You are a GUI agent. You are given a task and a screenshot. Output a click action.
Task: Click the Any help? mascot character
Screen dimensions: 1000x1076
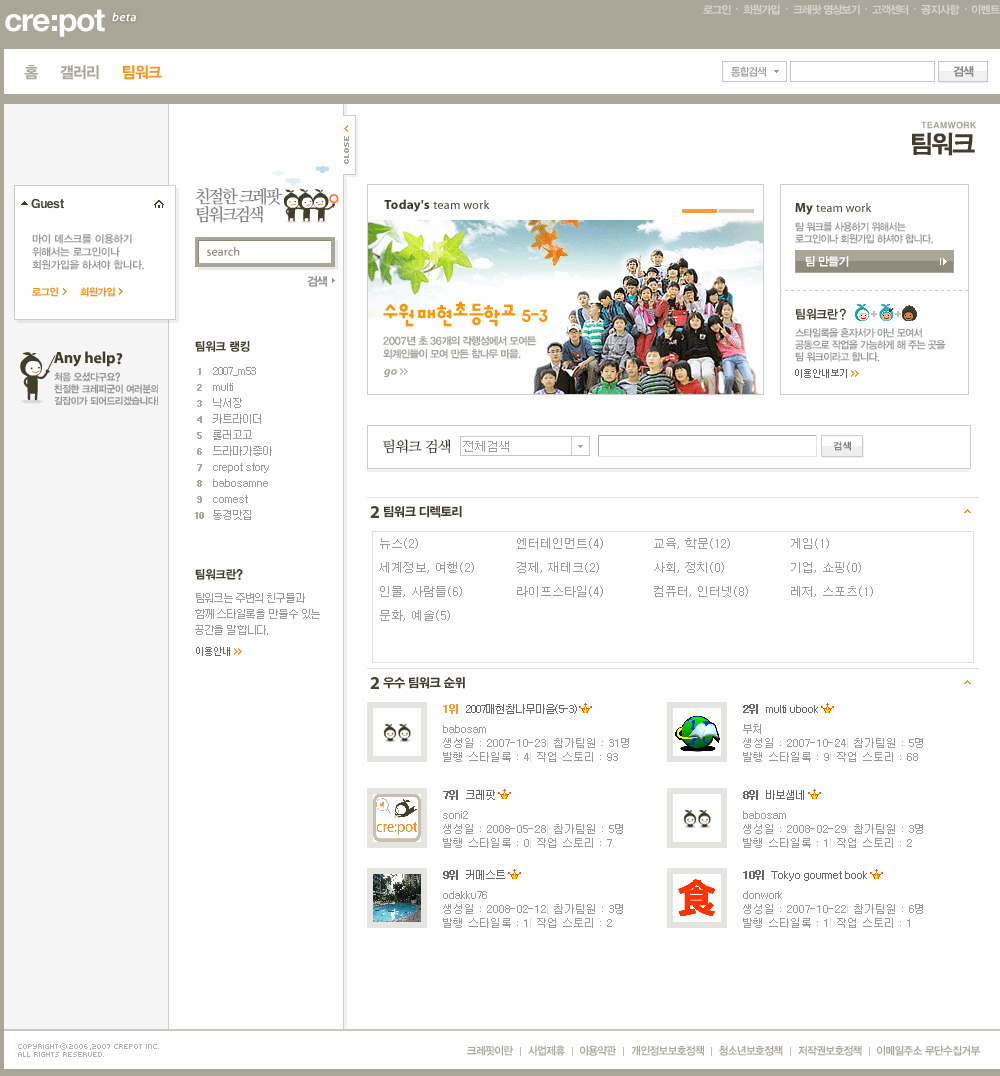(34, 376)
